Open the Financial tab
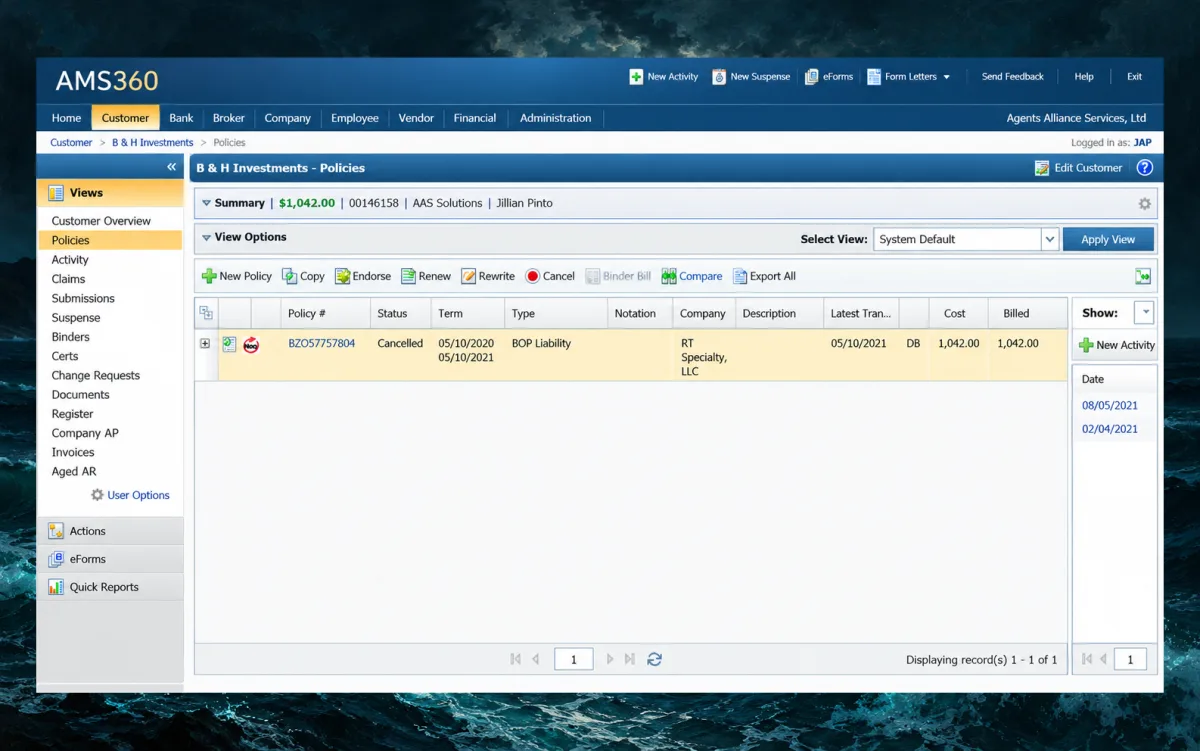The width and height of the screenshot is (1200, 751). point(475,118)
